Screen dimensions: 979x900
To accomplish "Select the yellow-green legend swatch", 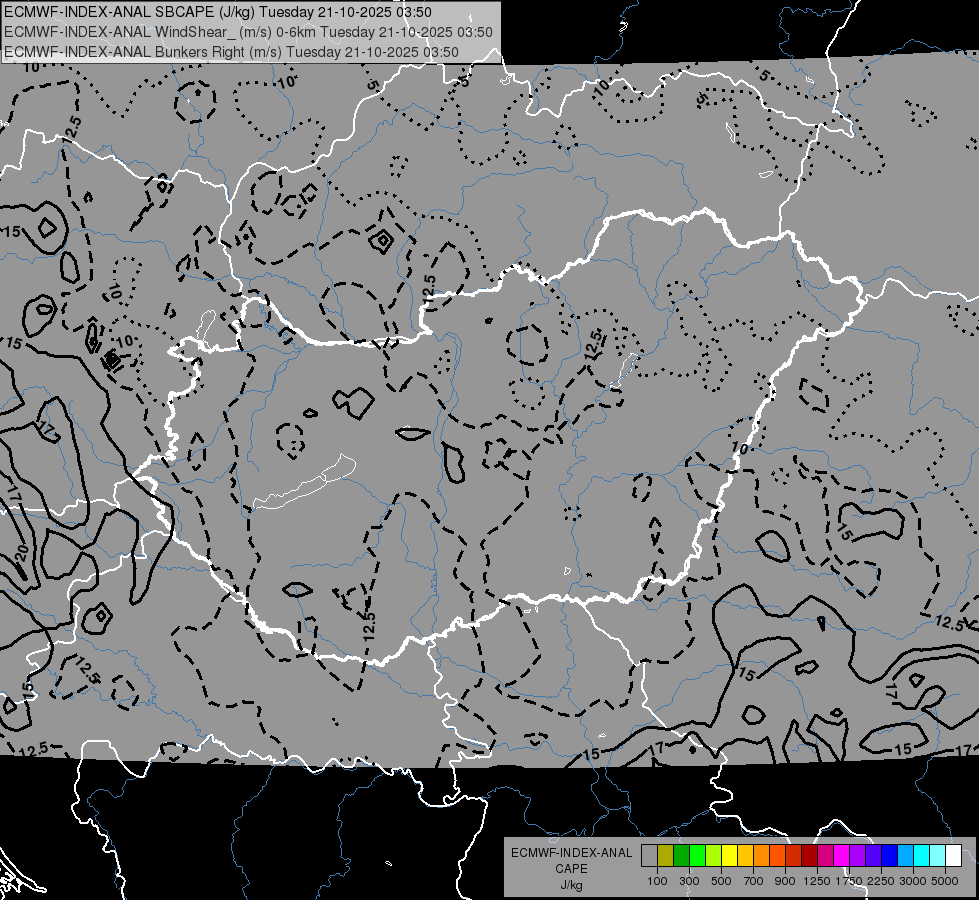I will click(714, 856).
